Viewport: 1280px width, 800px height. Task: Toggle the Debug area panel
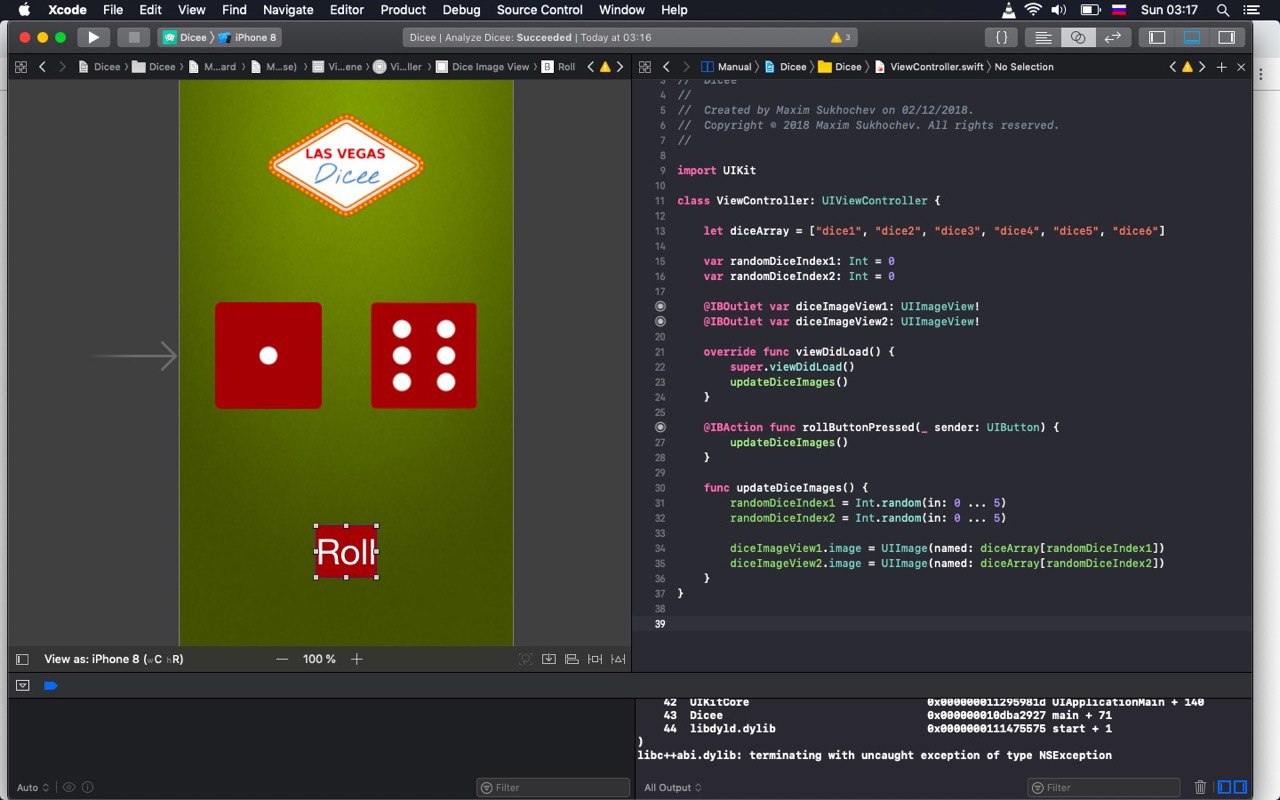(x=1191, y=37)
